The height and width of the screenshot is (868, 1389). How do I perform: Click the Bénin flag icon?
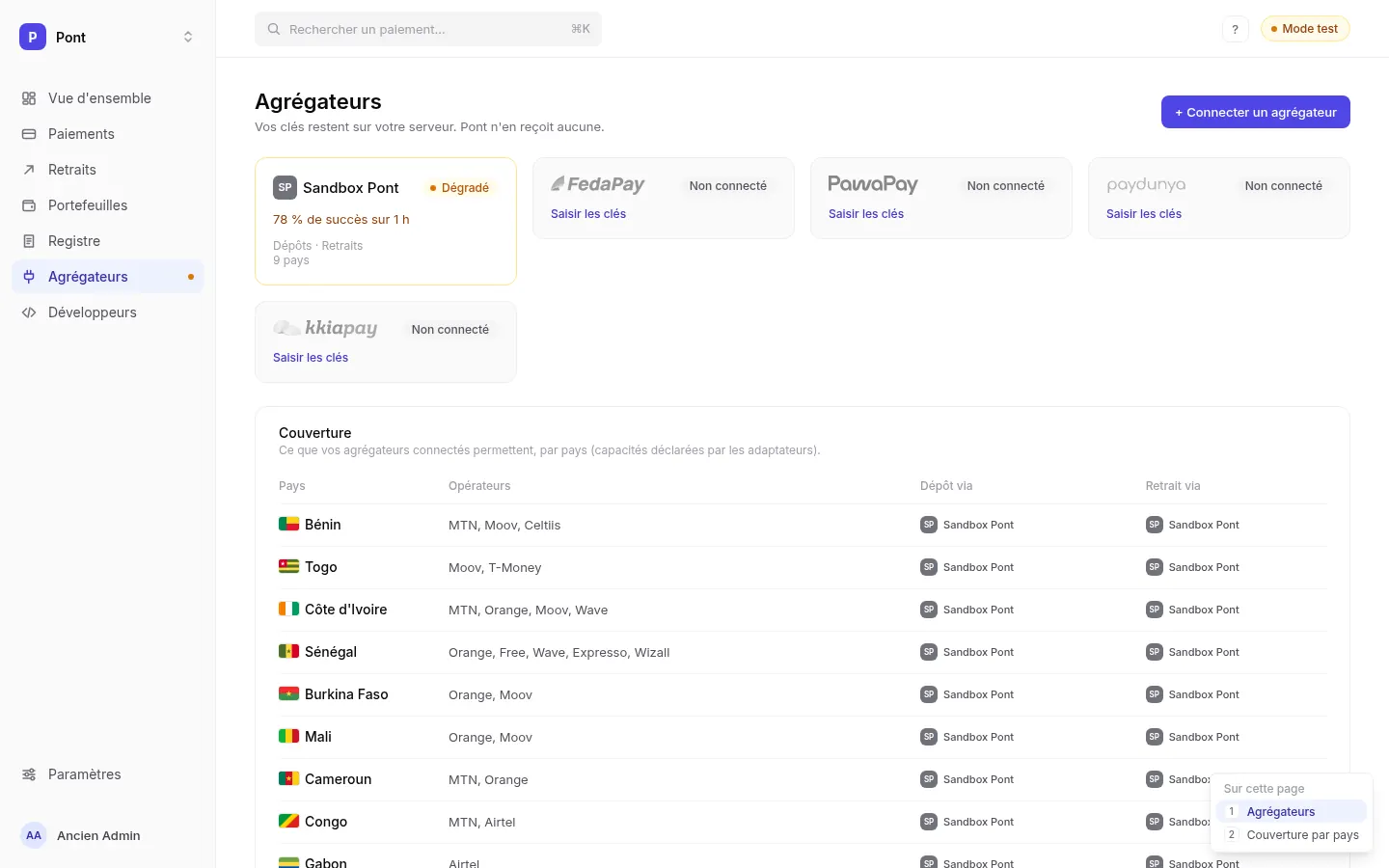coord(288,525)
